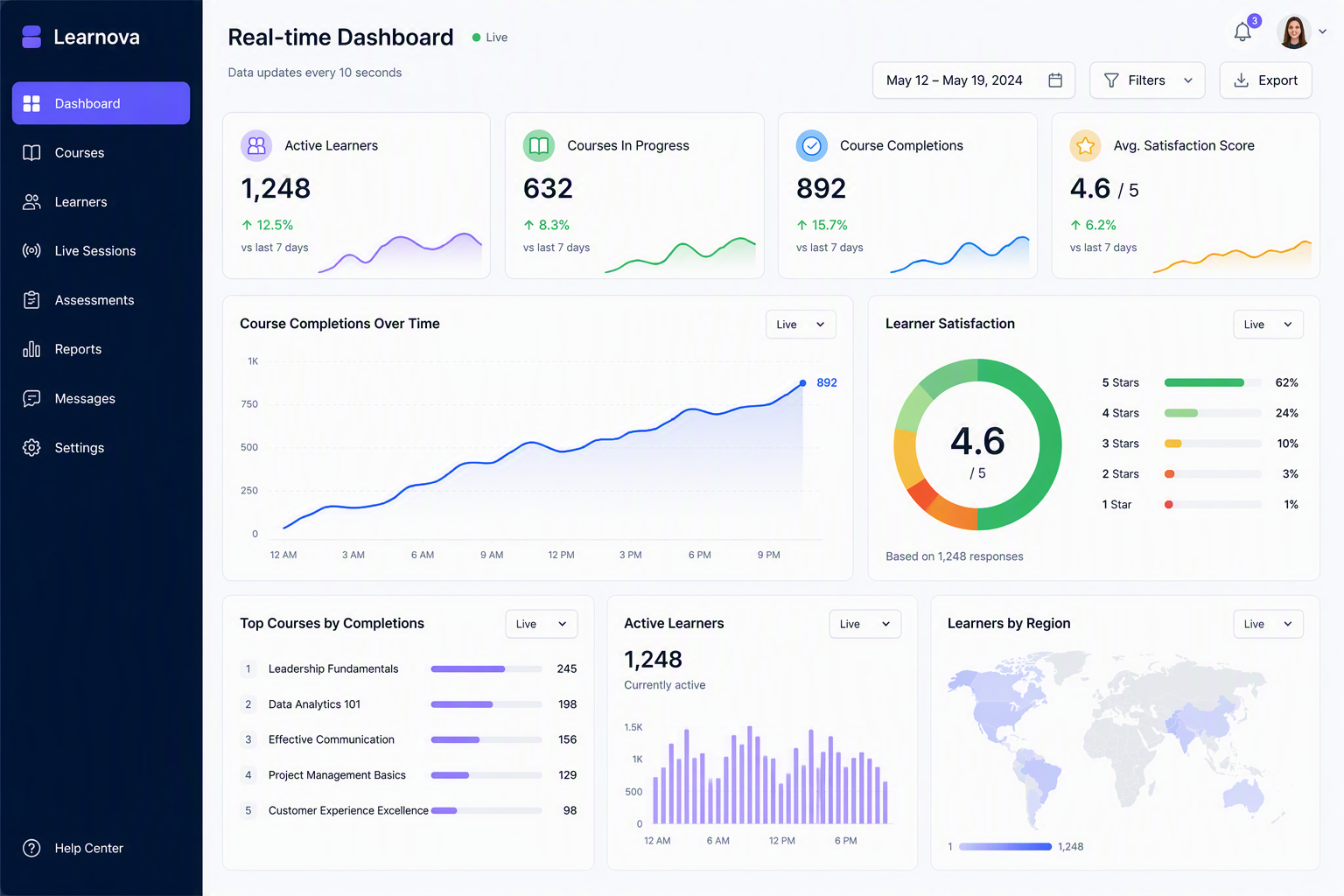Image resolution: width=1344 pixels, height=896 pixels.
Task: Select the Customer Experience Excellence row
Action: (409, 810)
